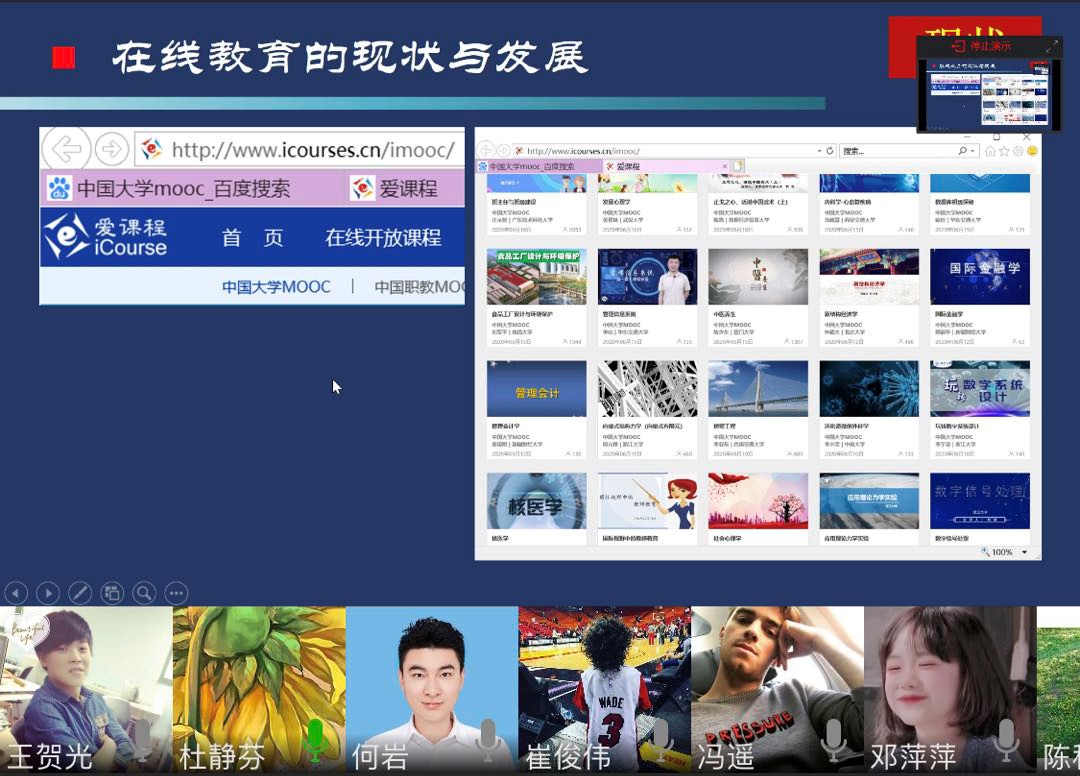1080x776 pixels.
Task: Click the 管理信息系统 course title
Action: click(x=621, y=315)
